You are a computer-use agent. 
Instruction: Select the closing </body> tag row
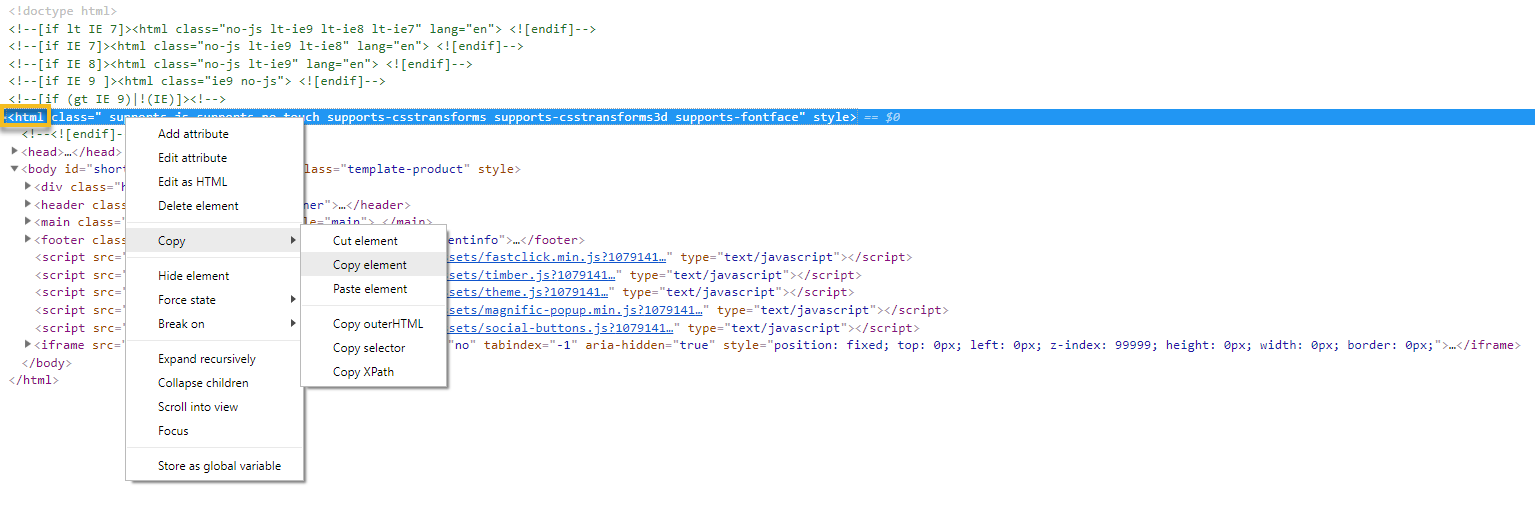47,363
